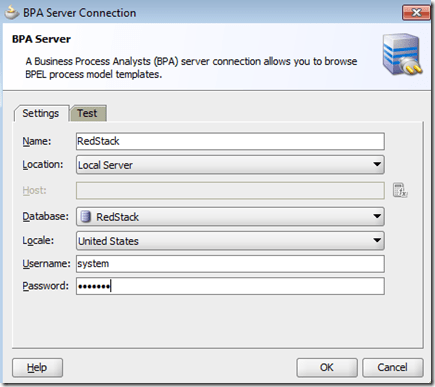
Task: Click the Location: label
Action: pyautogui.click(x=43, y=165)
